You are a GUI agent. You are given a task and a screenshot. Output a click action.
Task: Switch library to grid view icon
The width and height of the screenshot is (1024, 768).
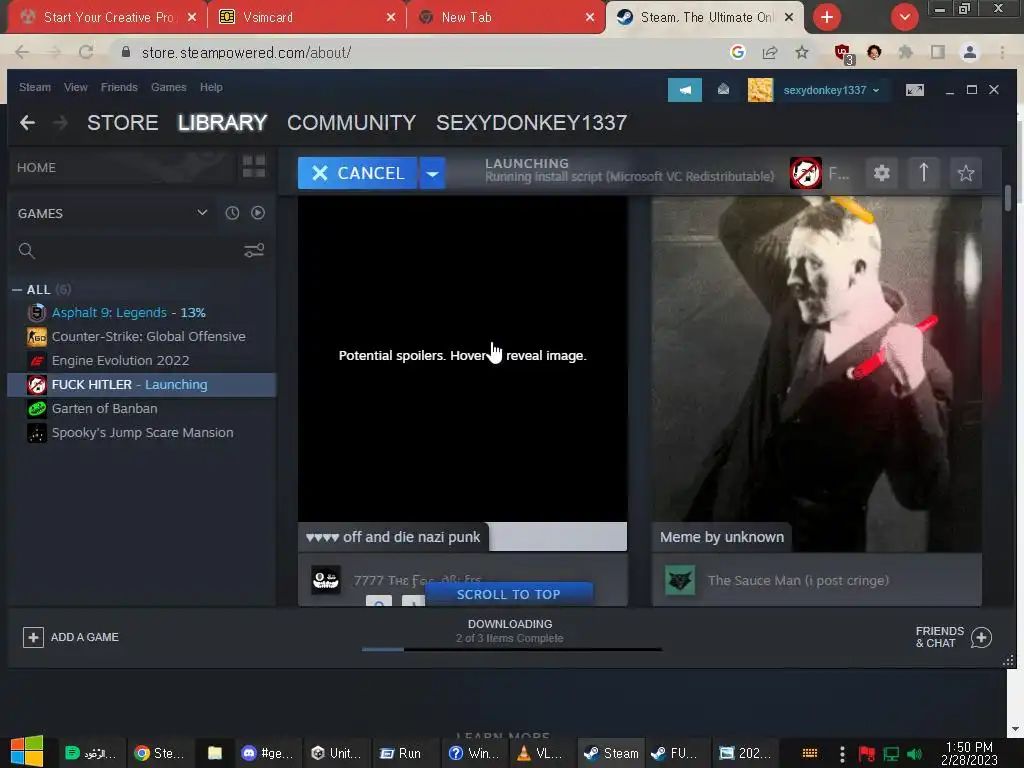[254, 167]
